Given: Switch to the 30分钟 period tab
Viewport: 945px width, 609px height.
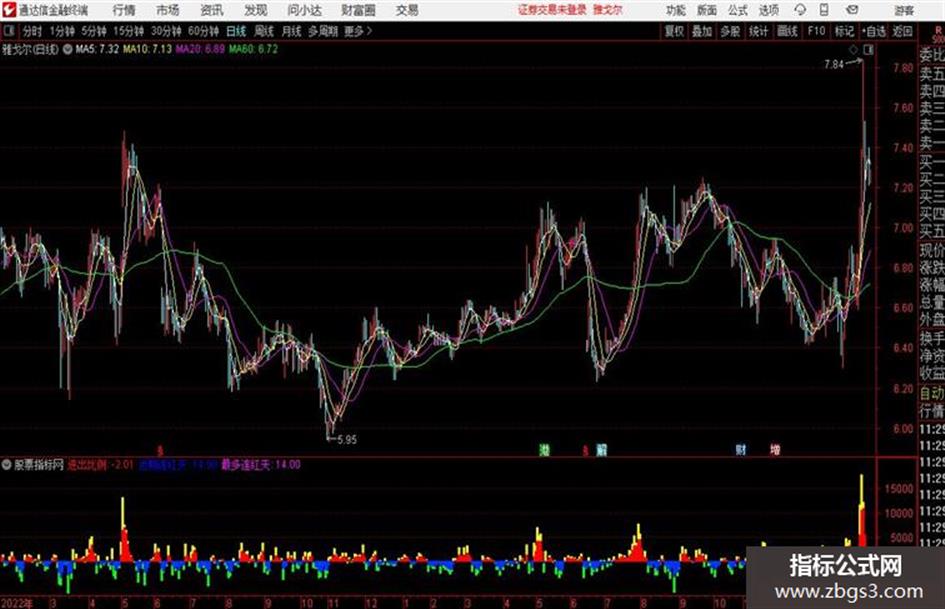Looking at the screenshot, I should [x=166, y=31].
